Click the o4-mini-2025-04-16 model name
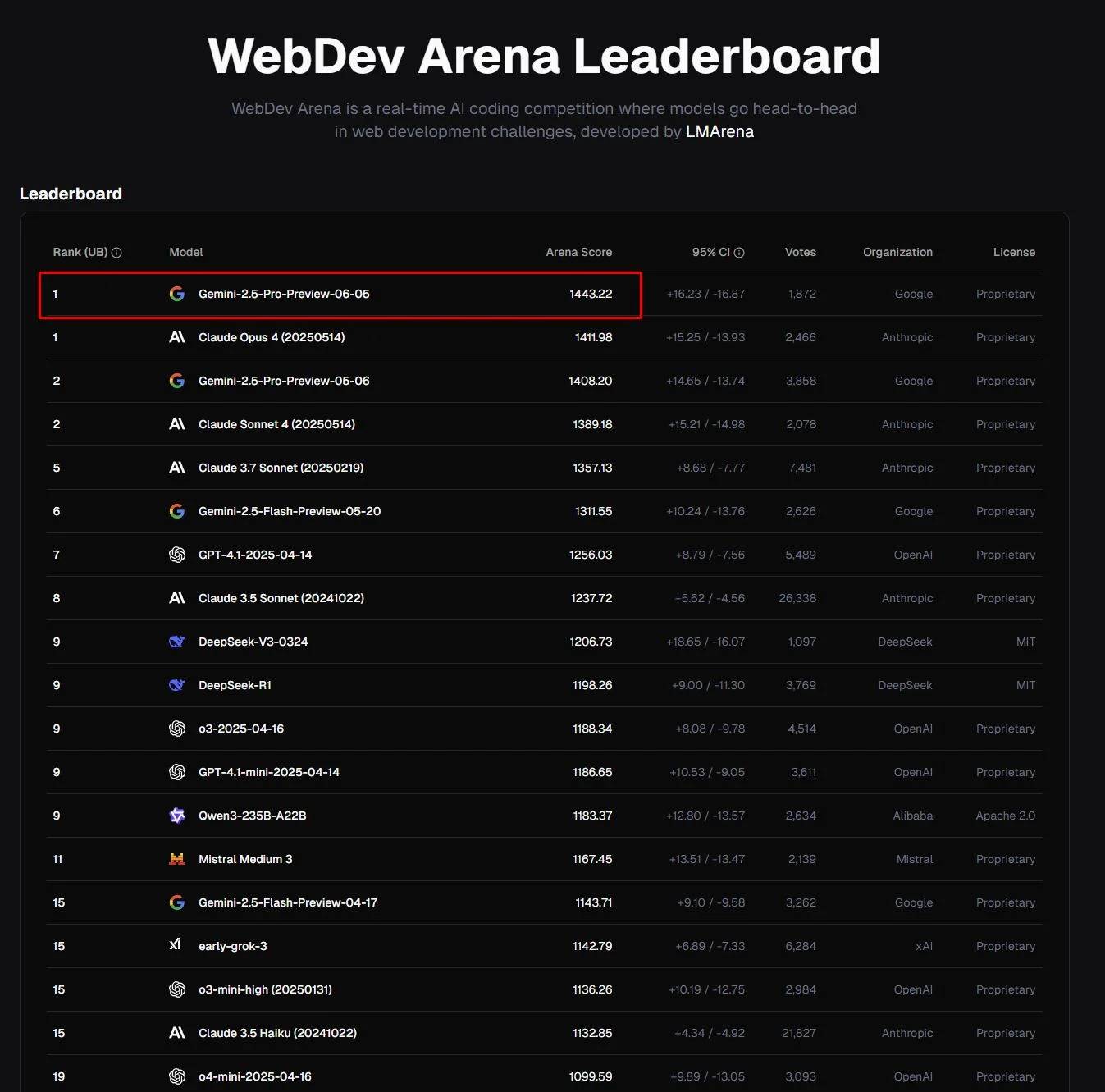The width and height of the screenshot is (1105, 1092). [x=255, y=1076]
